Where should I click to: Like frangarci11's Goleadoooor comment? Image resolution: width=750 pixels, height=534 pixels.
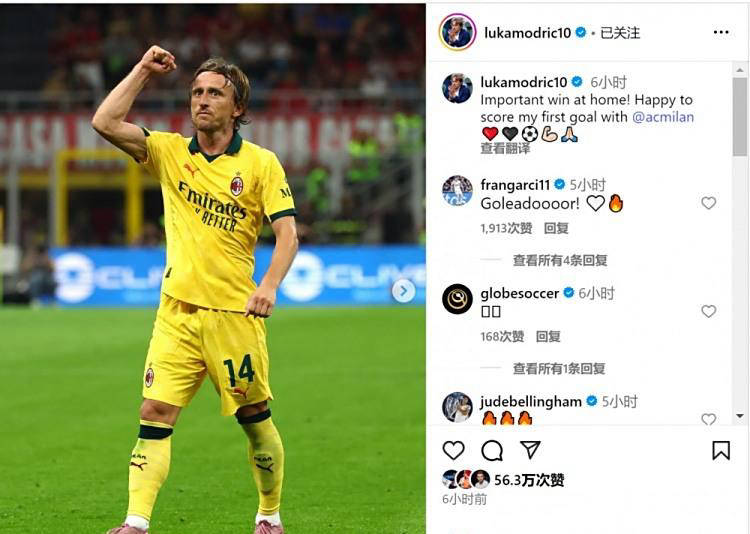point(708,203)
